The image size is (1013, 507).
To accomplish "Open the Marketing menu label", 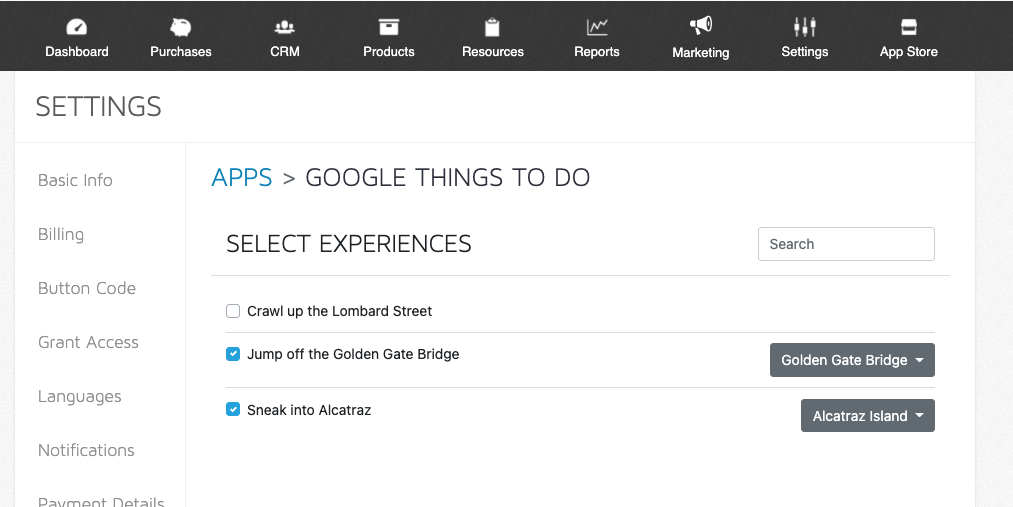I will [x=700, y=52].
